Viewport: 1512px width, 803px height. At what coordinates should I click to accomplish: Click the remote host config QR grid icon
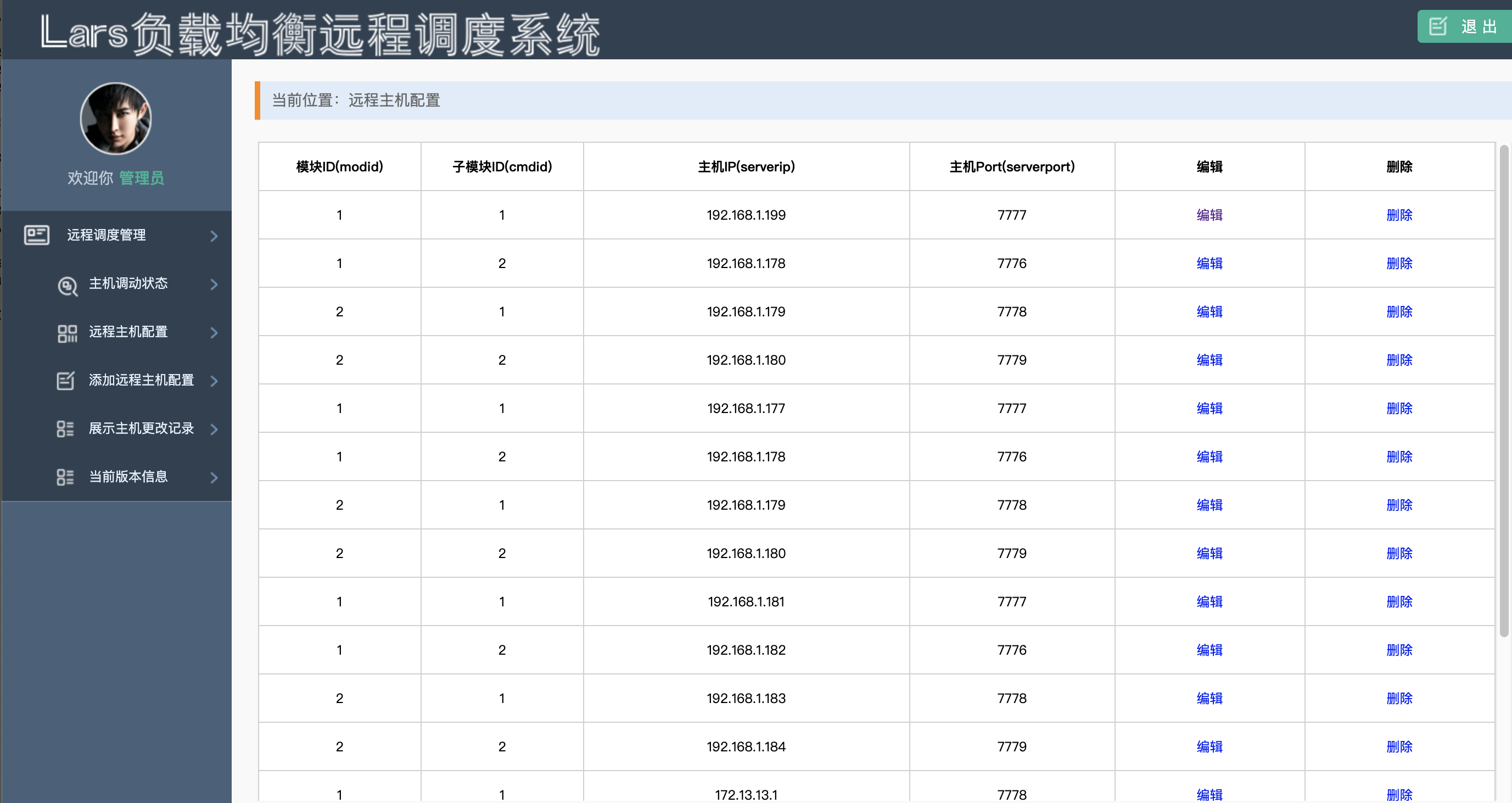point(67,333)
